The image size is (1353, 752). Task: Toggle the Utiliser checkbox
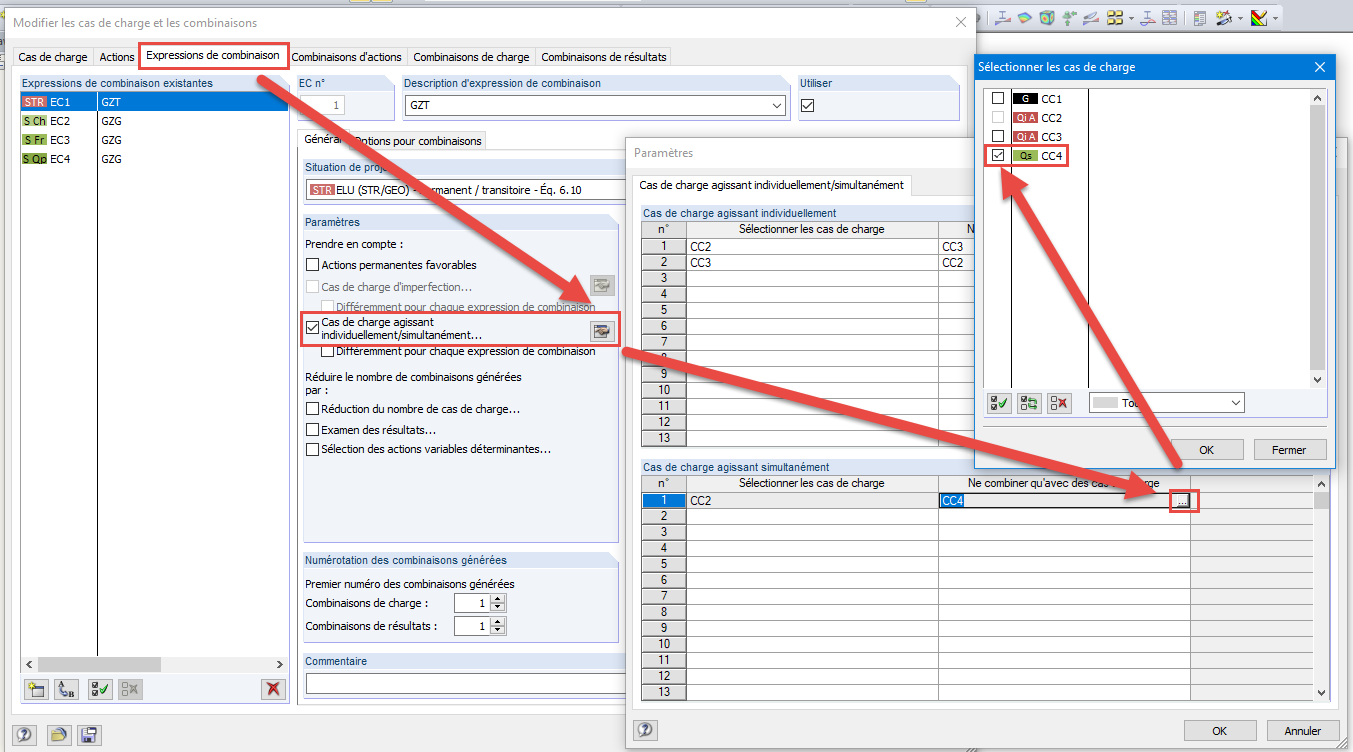click(x=808, y=105)
